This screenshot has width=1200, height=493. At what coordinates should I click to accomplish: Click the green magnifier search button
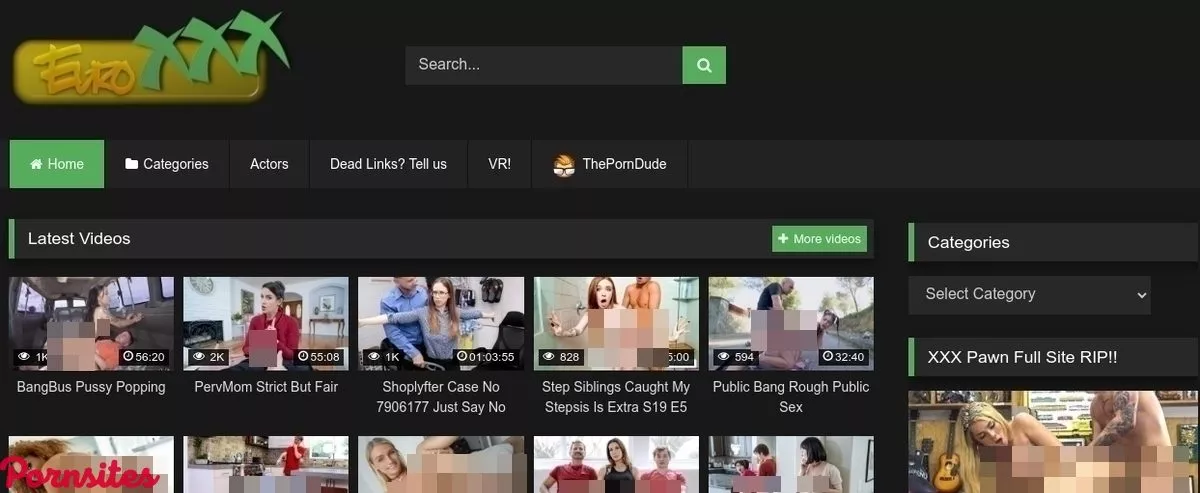coord(704,65)
